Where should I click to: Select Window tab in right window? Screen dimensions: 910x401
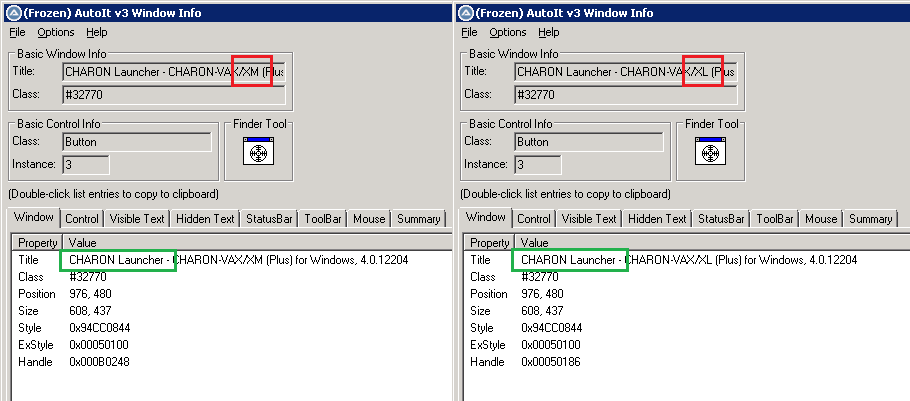(486, 218)
